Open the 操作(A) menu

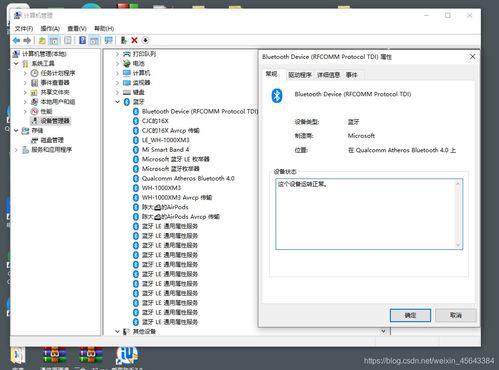(x=50, y=28)
